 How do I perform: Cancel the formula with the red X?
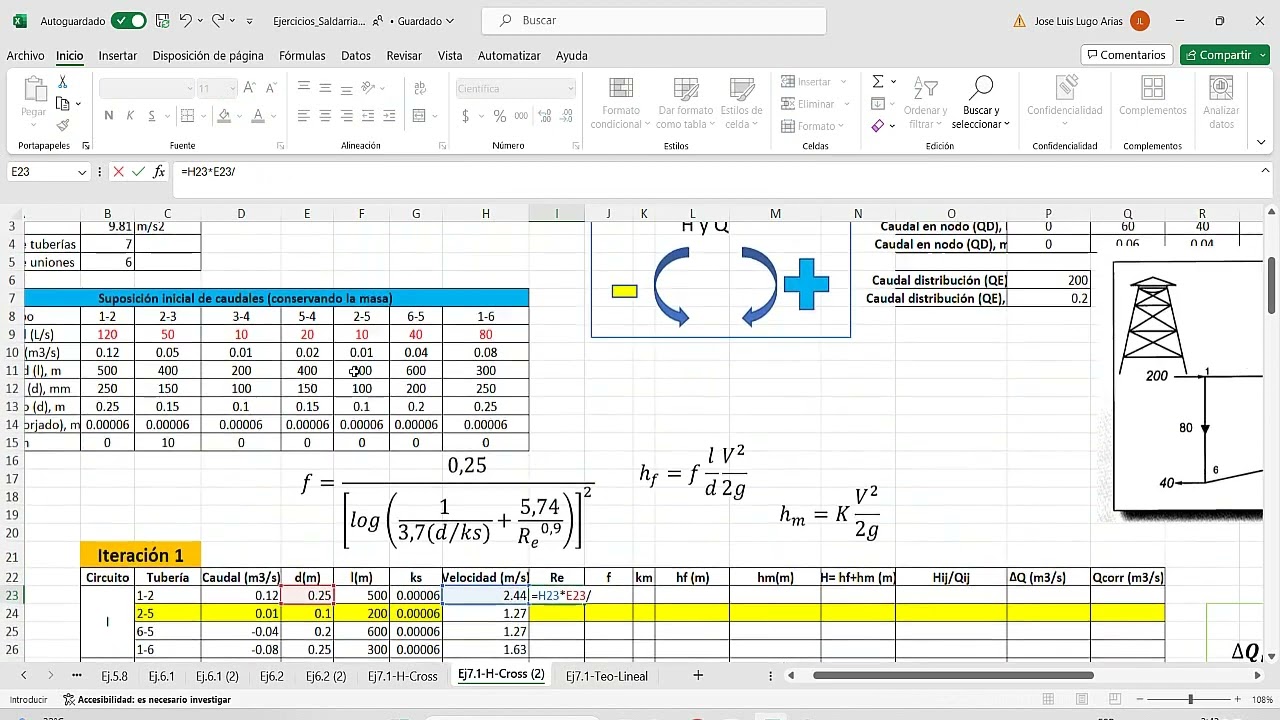(118, 172)
